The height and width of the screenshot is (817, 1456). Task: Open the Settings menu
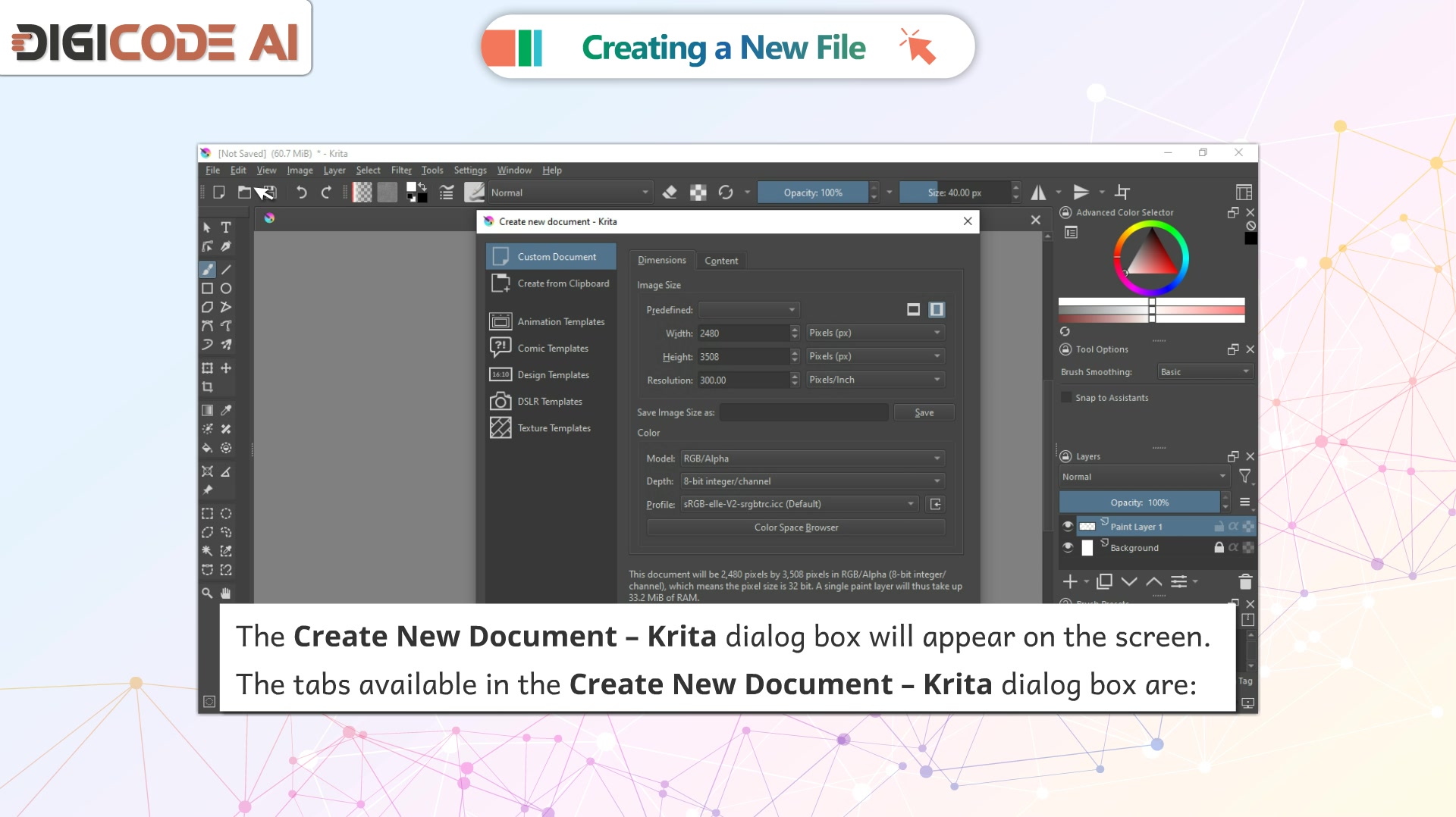click(x=470, y=171)
